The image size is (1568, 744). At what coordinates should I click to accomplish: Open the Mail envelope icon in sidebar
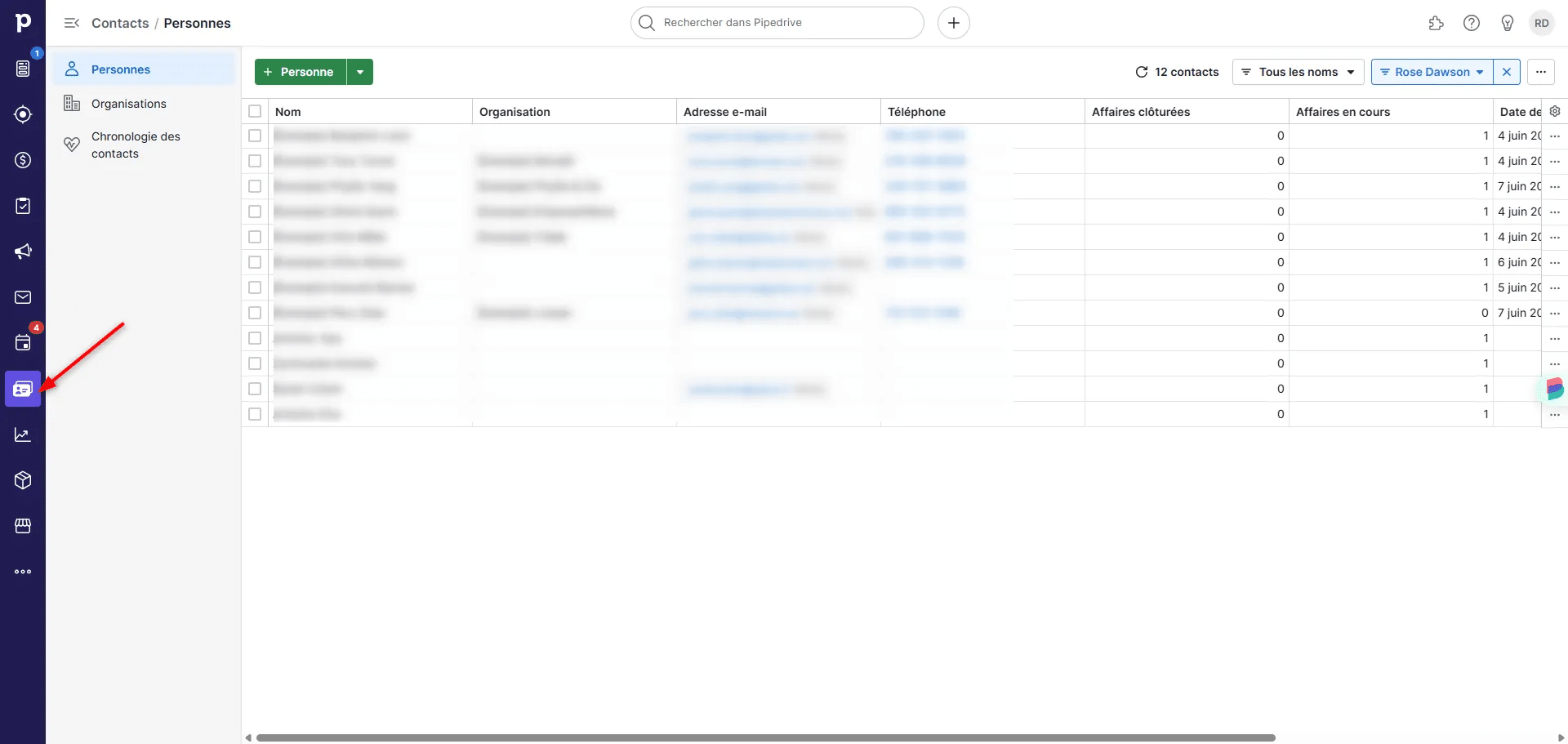pos(22,296)
